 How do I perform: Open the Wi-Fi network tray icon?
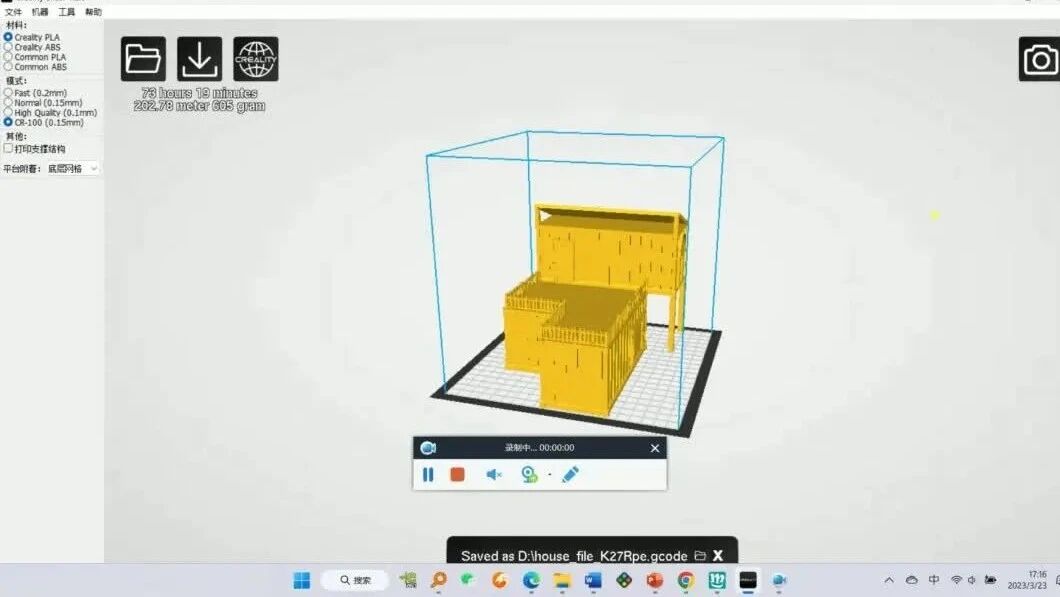956,580
